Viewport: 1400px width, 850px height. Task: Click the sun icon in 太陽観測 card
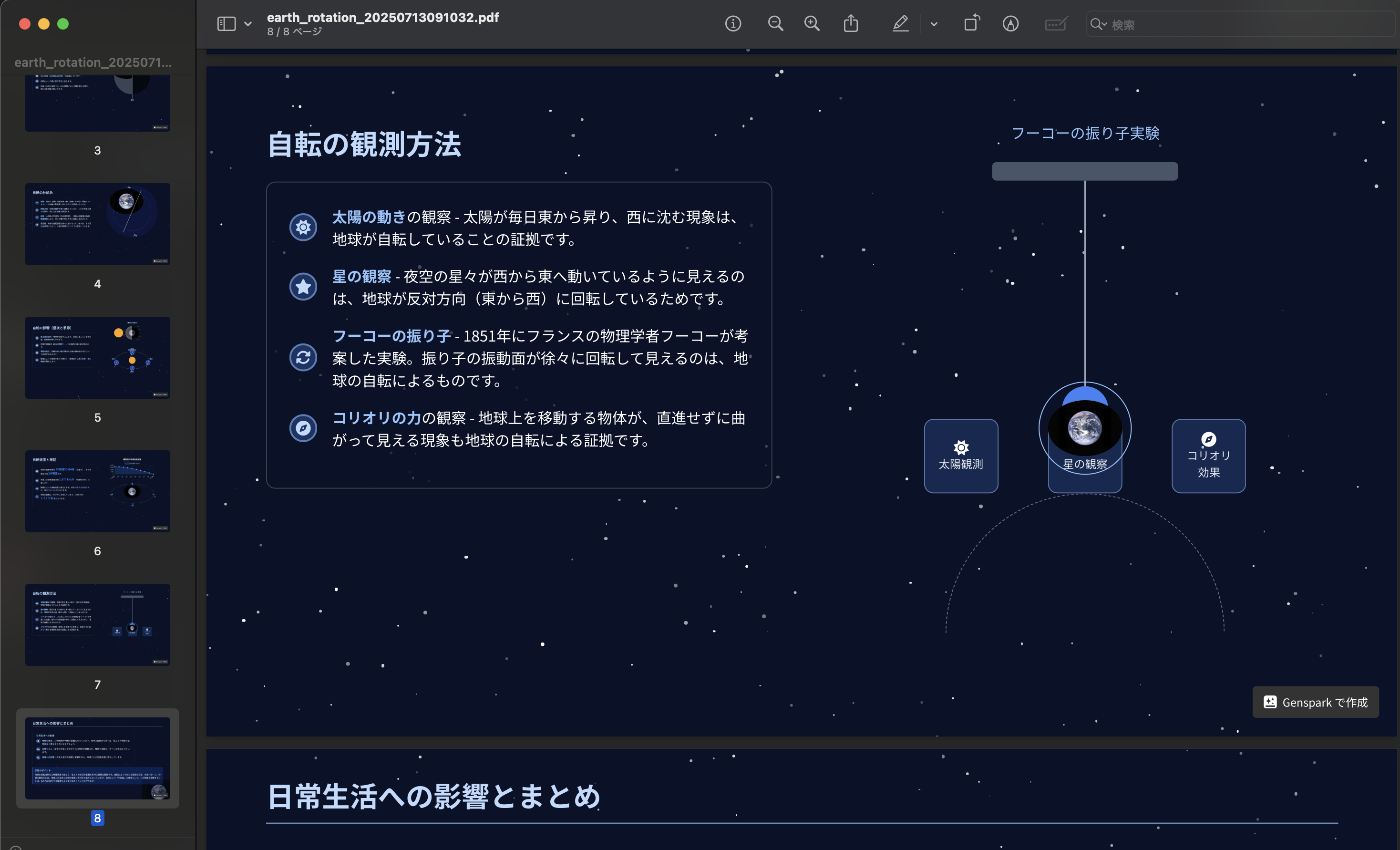tap(961, 447)
